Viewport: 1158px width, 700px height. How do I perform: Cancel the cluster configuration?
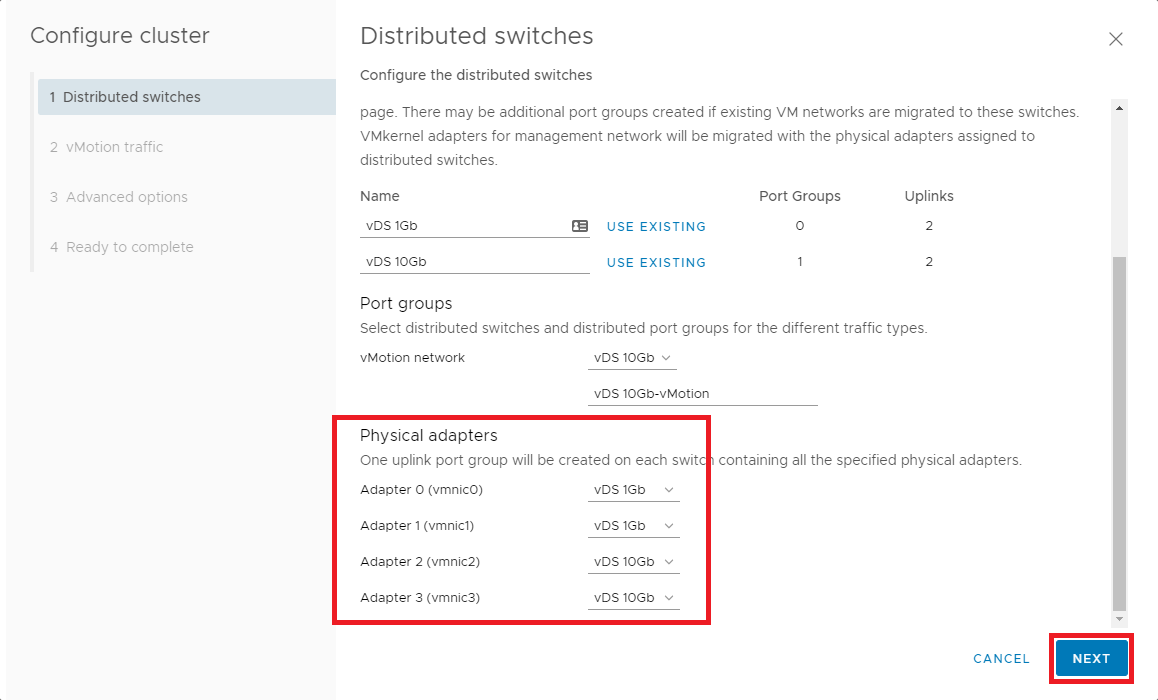tap(1001, 659)
